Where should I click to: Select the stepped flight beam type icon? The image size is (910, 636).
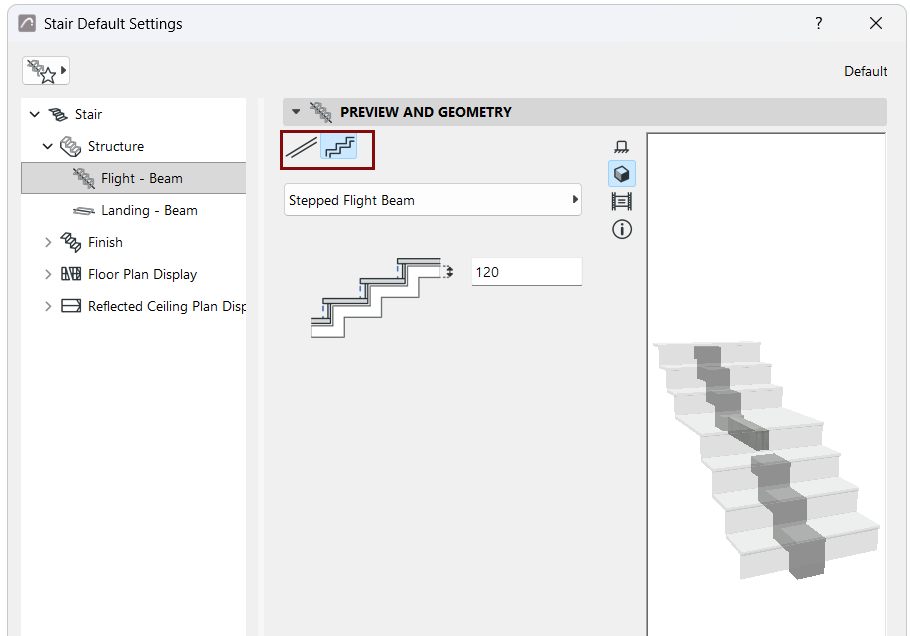340,147
